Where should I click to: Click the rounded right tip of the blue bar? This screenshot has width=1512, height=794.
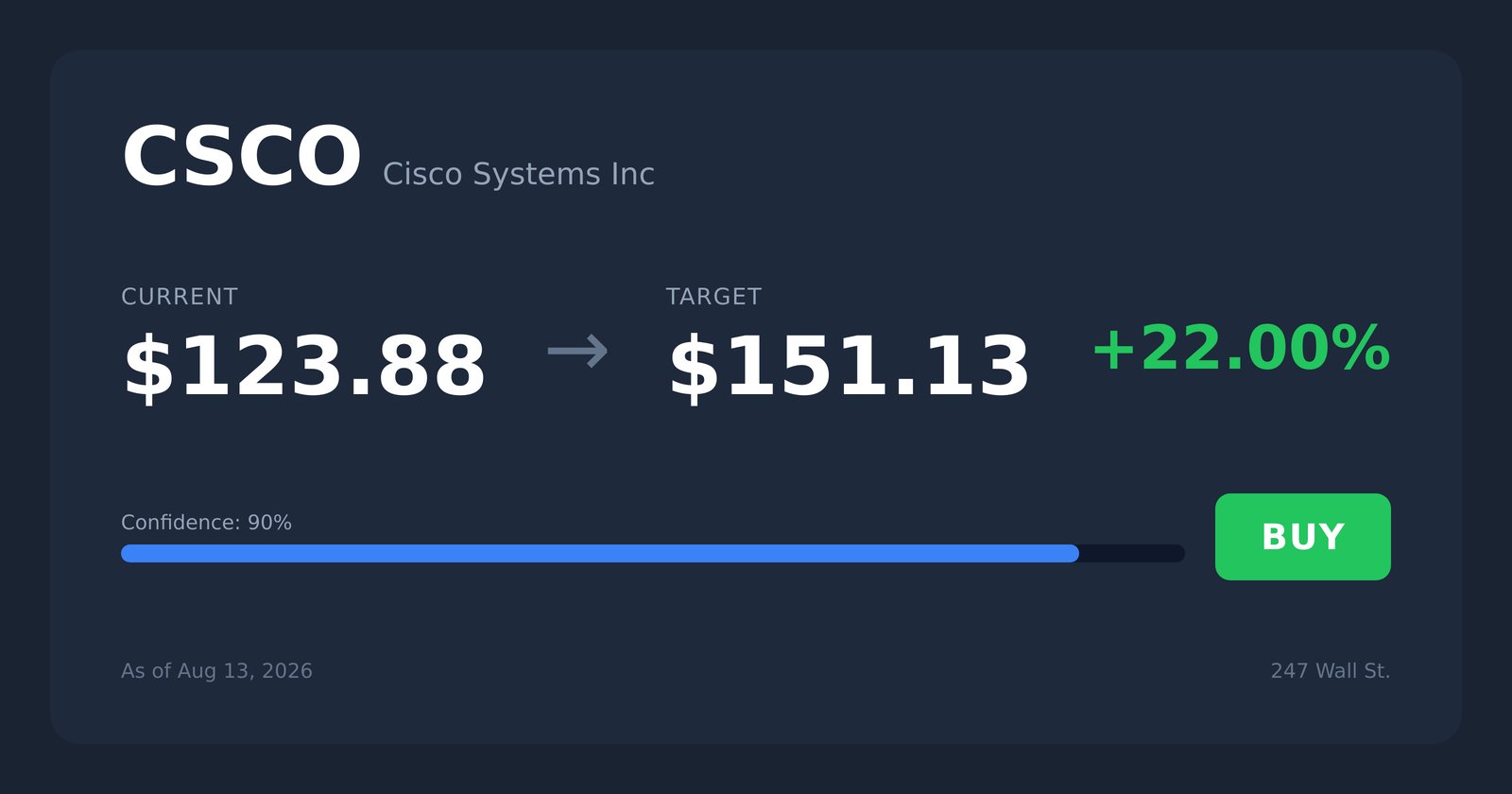tap(1073, 553)
